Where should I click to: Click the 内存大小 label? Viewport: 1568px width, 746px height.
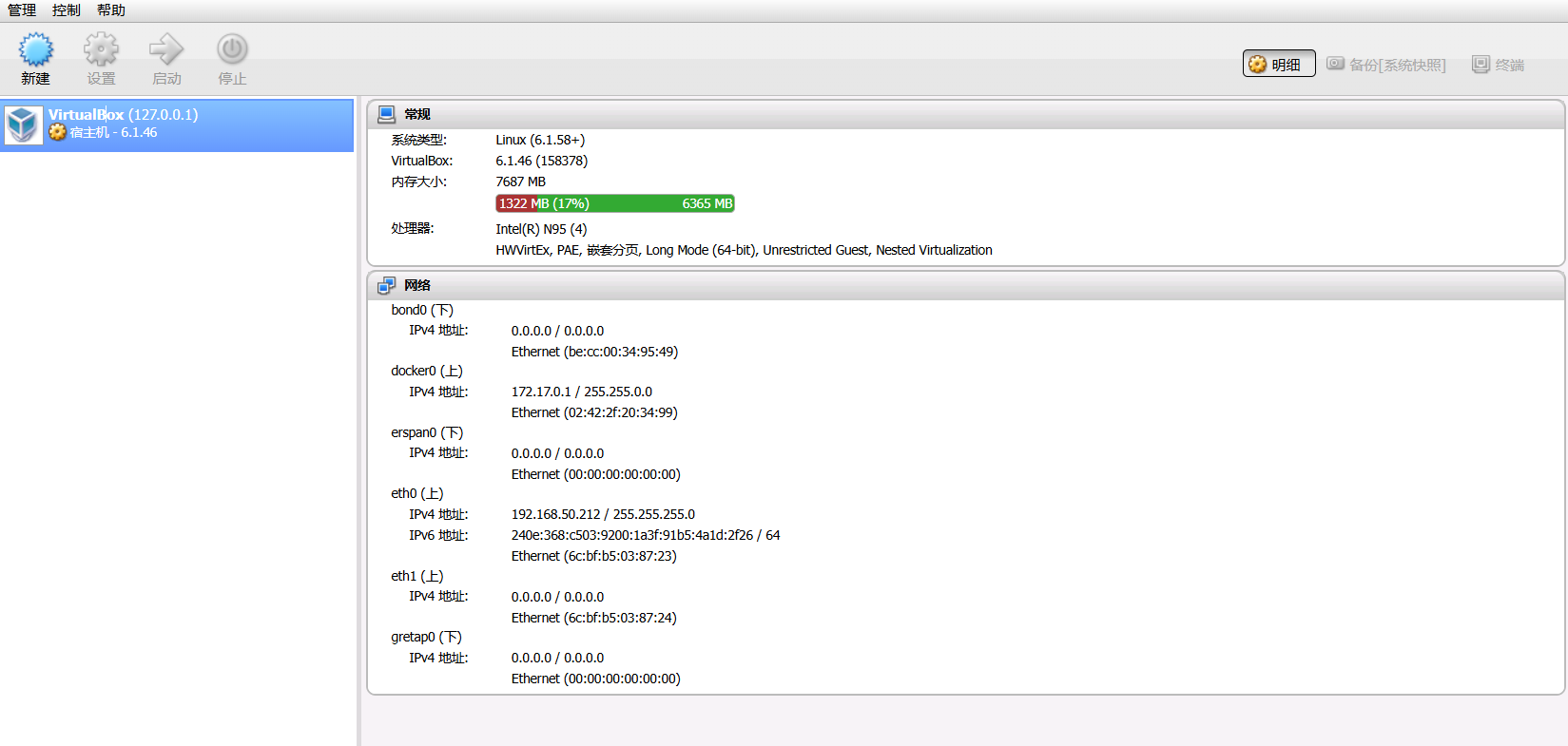pyautogui.click(x=418, y=182)
